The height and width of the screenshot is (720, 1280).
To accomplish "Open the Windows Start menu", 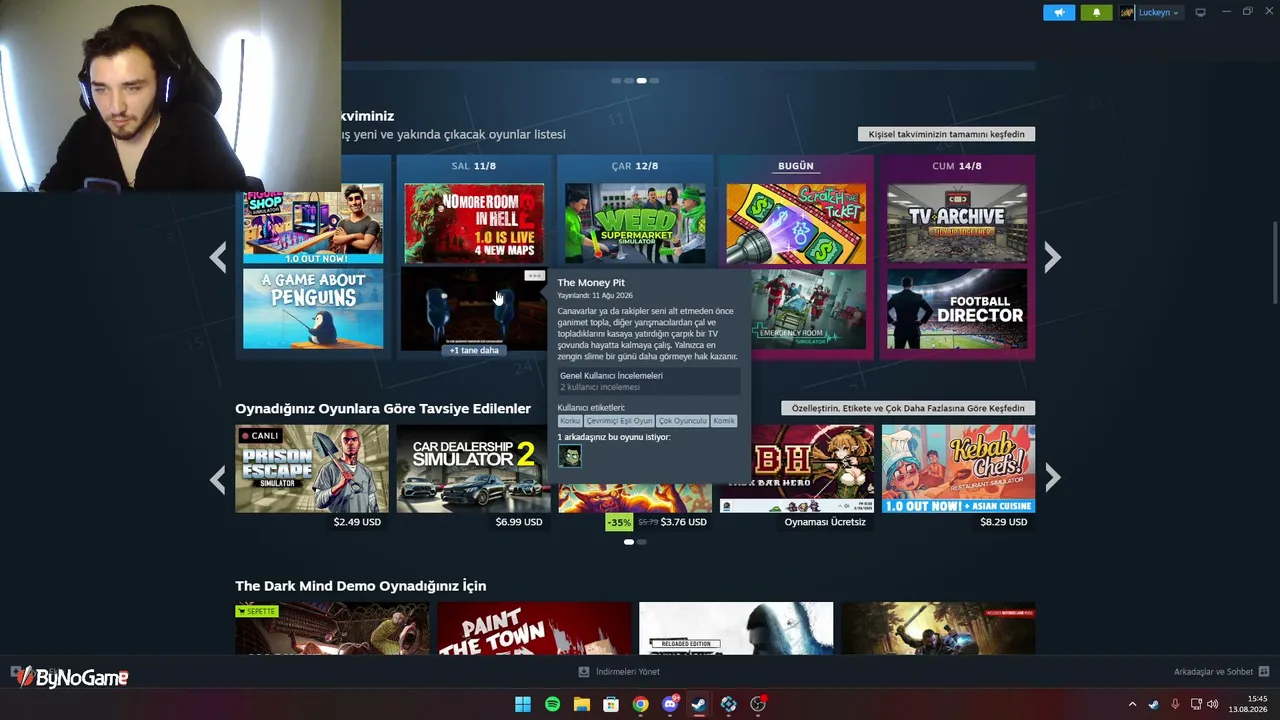I will tap(522, 704).
